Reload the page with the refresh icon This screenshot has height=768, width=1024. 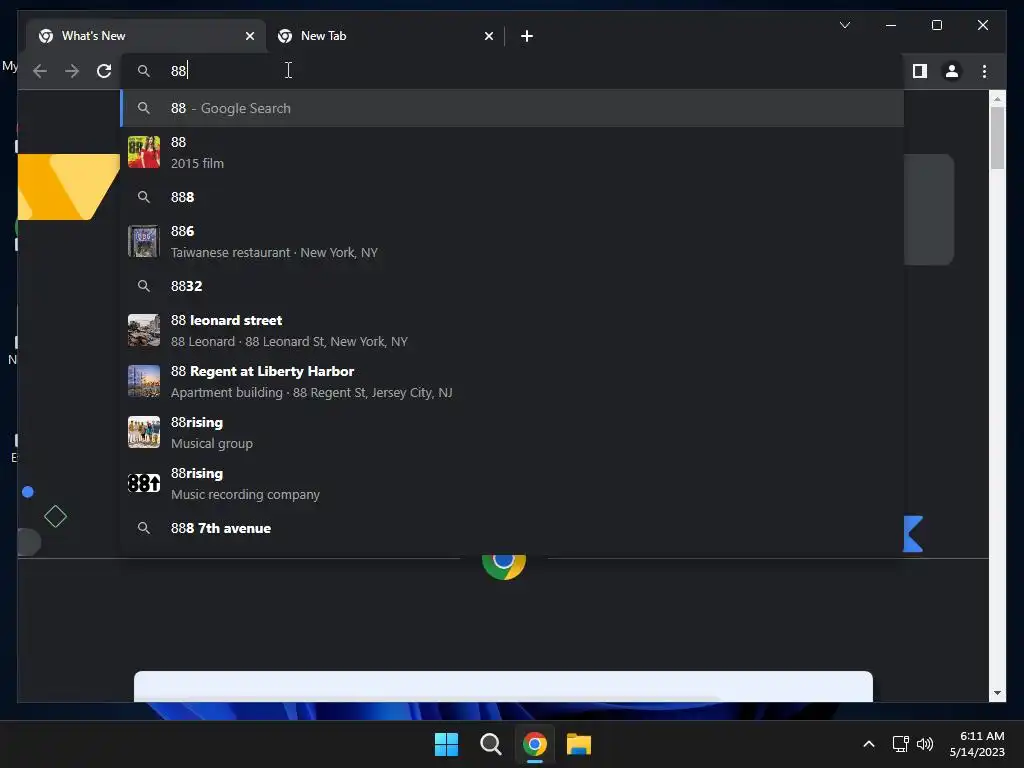coord(104,71)
